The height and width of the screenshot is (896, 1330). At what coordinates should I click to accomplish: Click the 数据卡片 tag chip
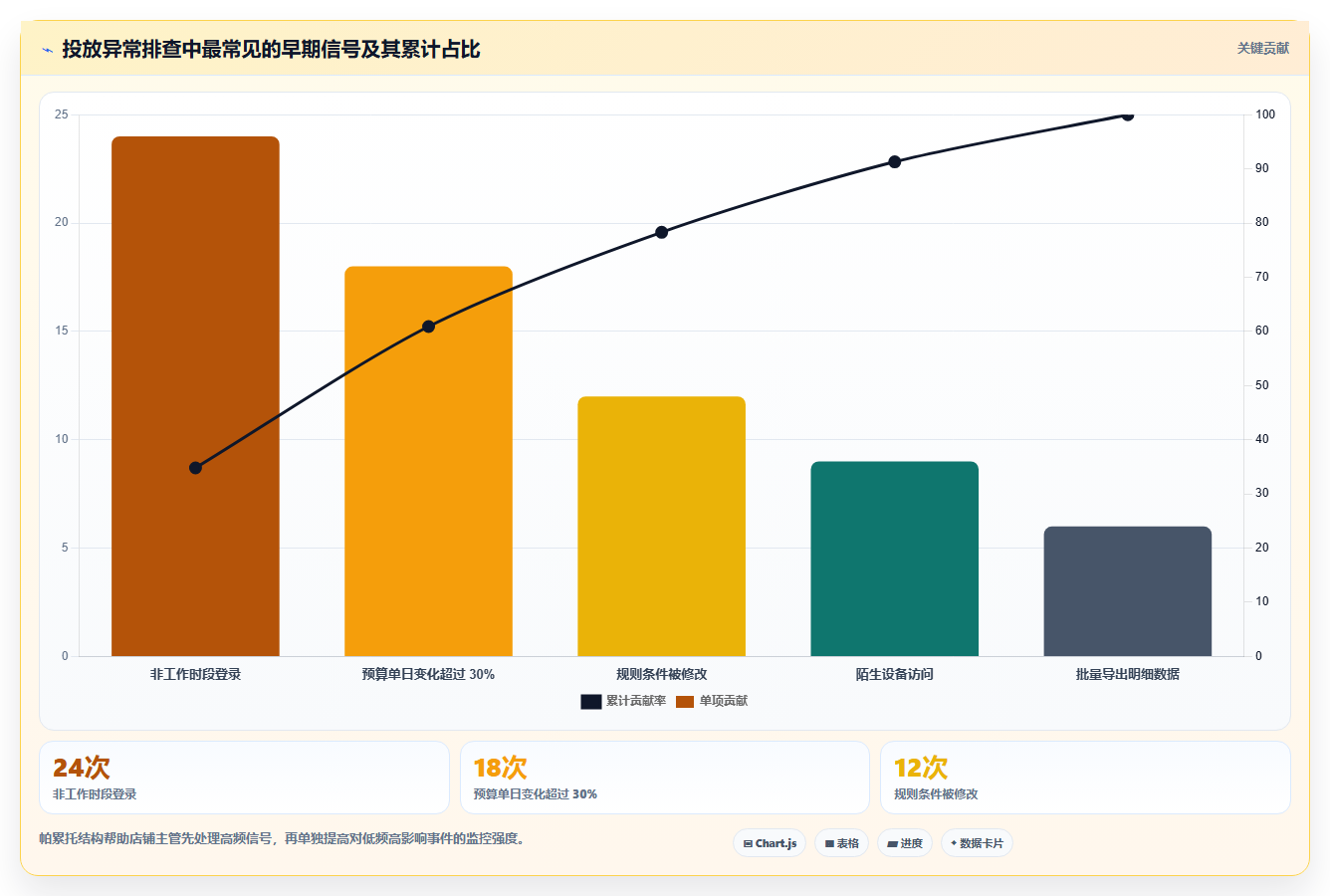pyautogui.click(x=977, y=843)
